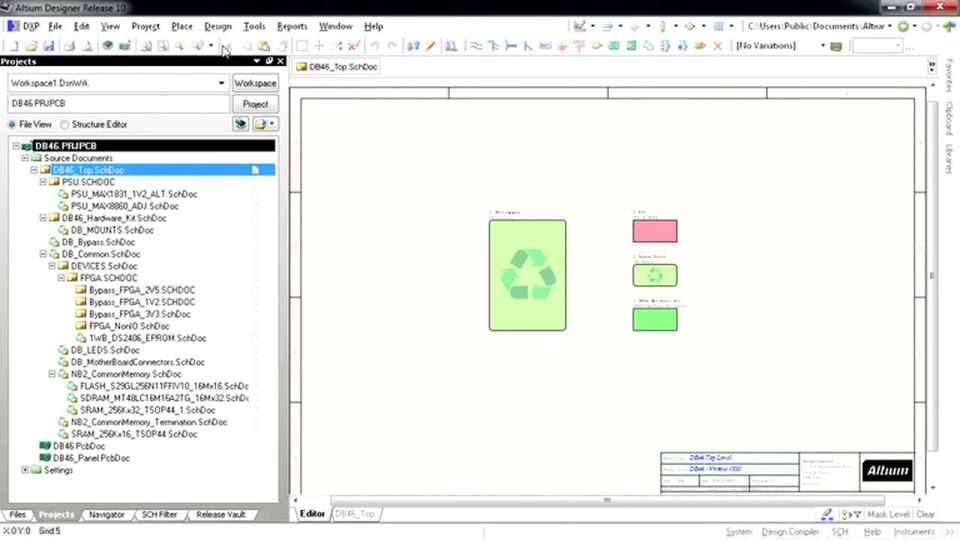Click the print toolbar icon

pyautogui.click(x=69, y=46)
